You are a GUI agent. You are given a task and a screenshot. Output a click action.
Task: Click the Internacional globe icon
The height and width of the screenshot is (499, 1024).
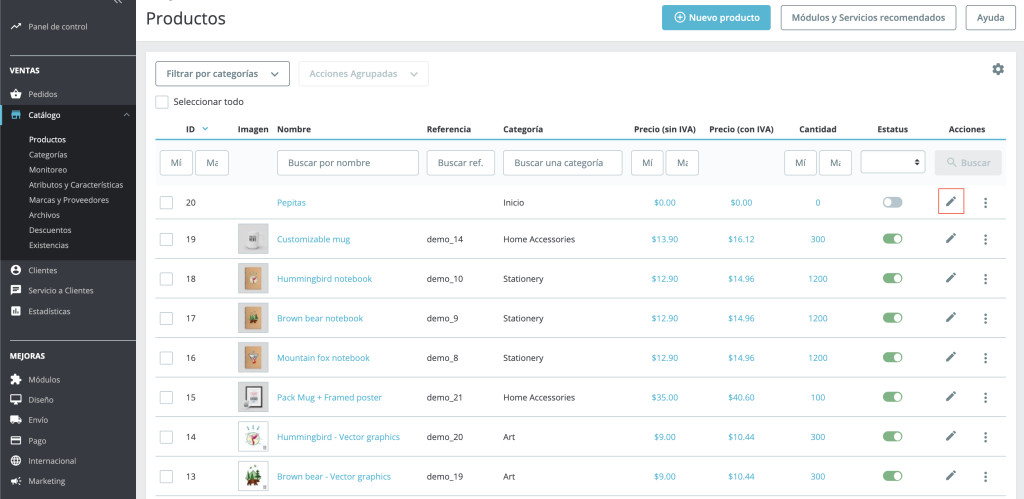[x=16, y=460]
